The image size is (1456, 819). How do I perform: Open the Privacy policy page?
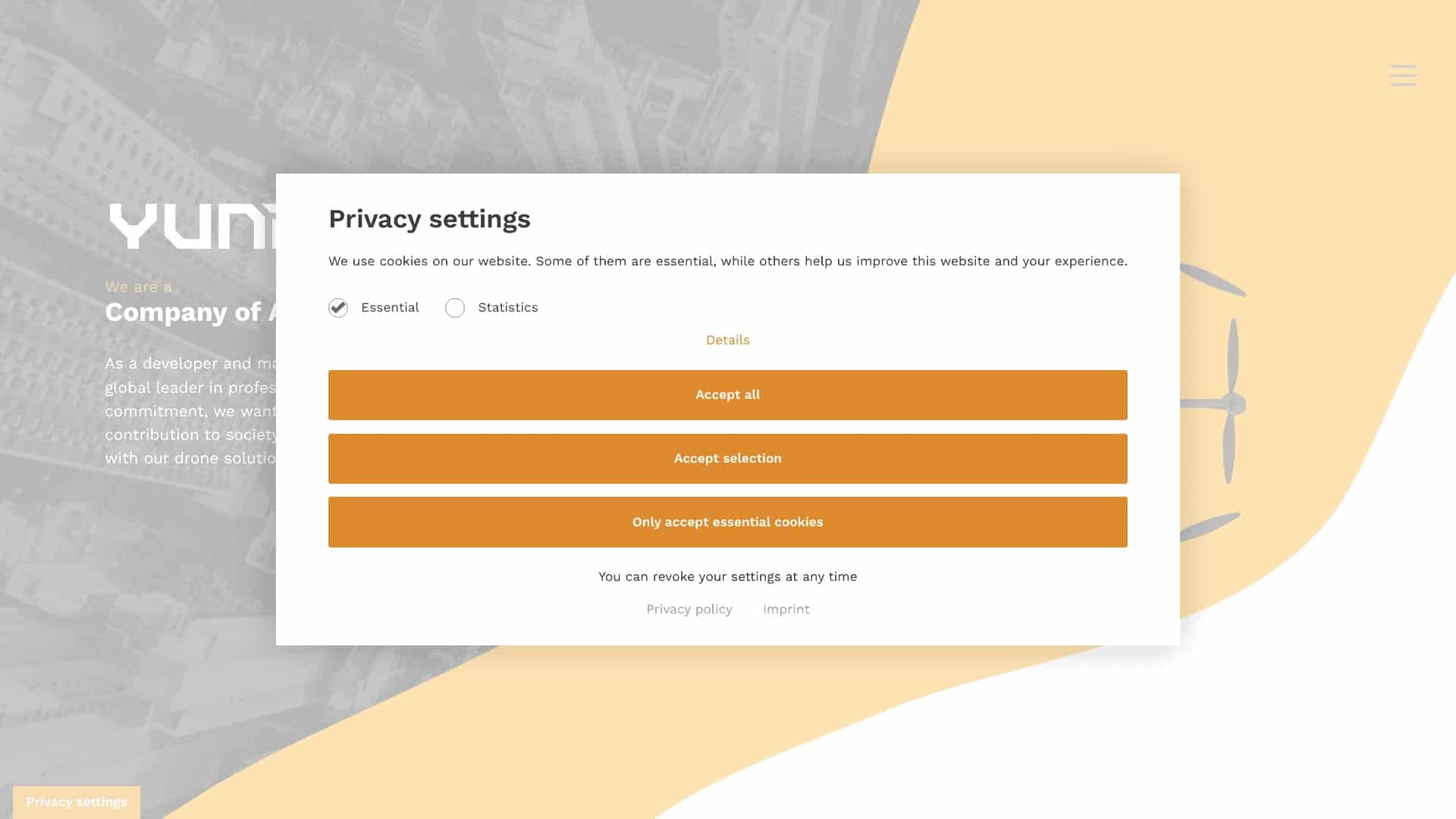pos(689,609)
